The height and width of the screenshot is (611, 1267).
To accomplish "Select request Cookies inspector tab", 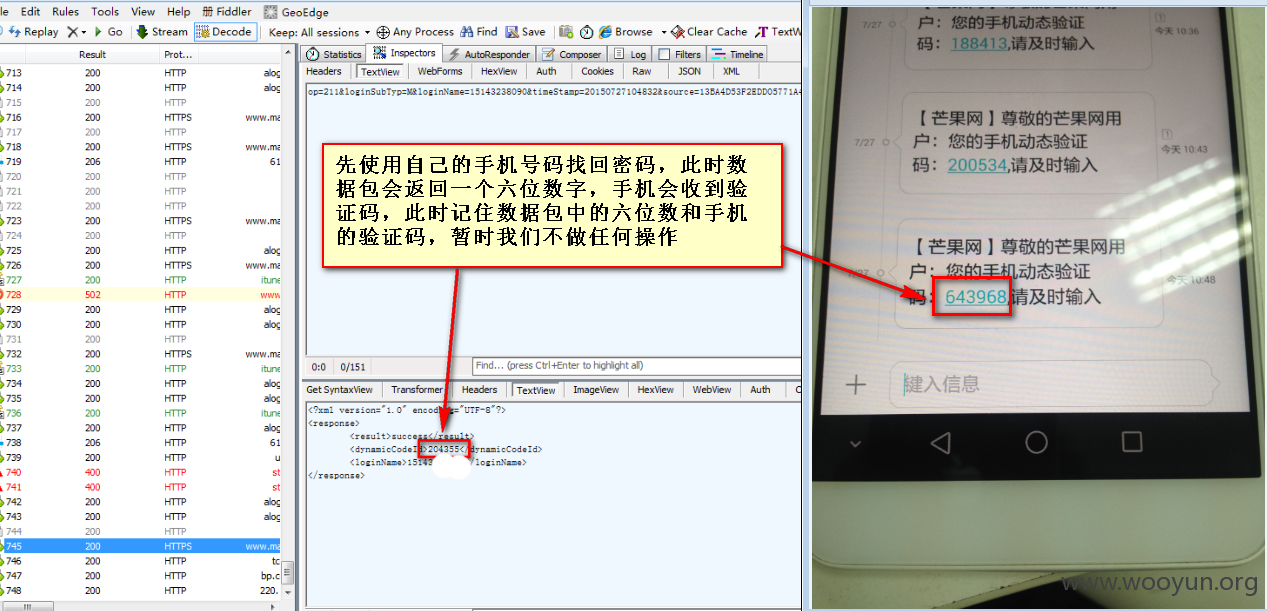I will coord(597,71).
